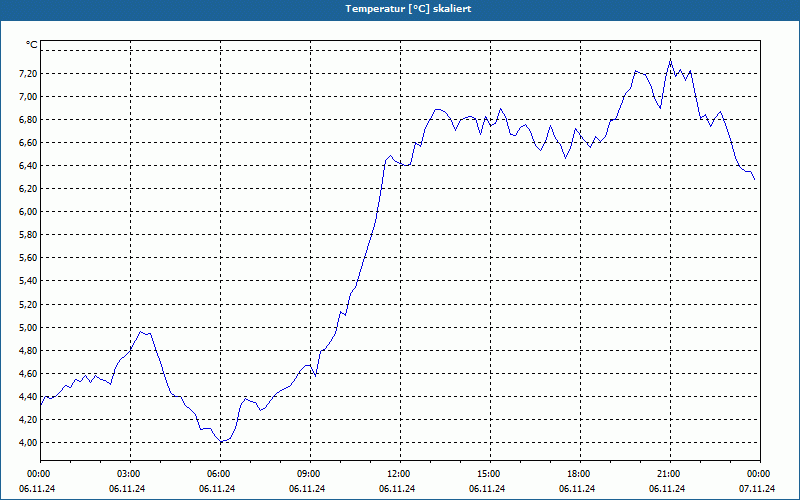Click the 7,00 y-axis value

[28, 96]
